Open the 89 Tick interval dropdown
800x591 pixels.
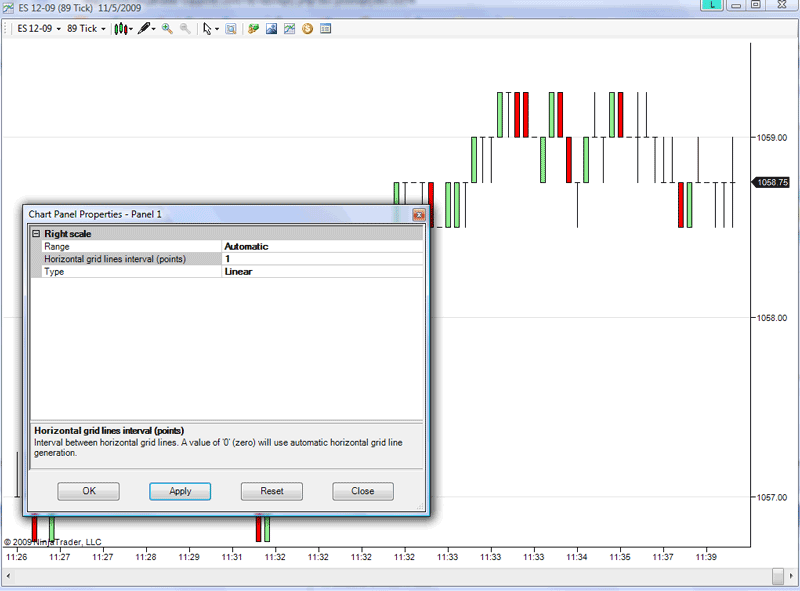(x=86, y=29)
